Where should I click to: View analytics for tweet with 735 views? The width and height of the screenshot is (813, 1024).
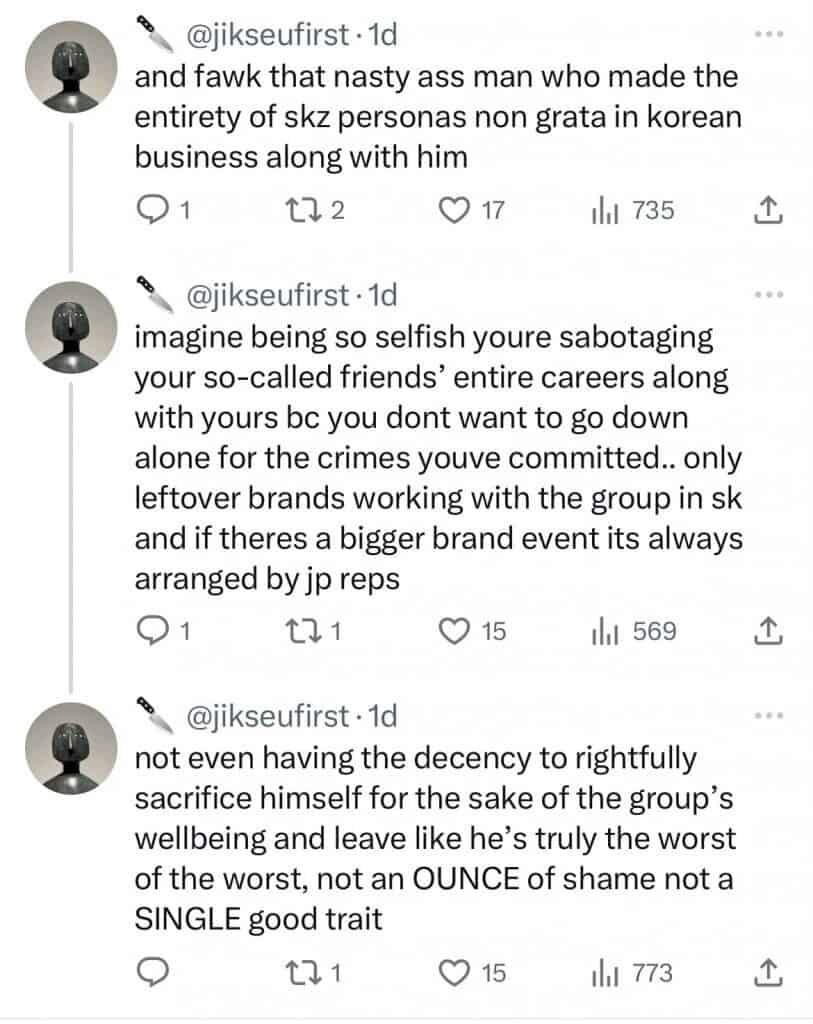pyautogui.click(x=604, y=211)
